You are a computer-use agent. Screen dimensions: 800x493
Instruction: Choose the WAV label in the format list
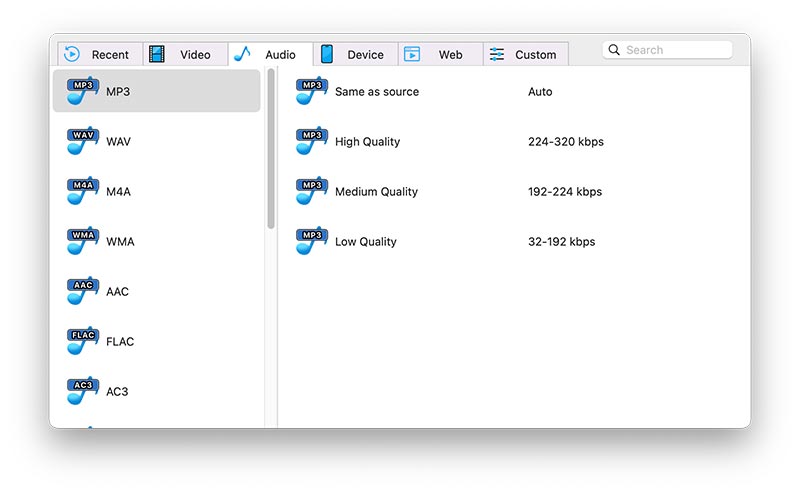pyautogui.click(x=118, y=142)
